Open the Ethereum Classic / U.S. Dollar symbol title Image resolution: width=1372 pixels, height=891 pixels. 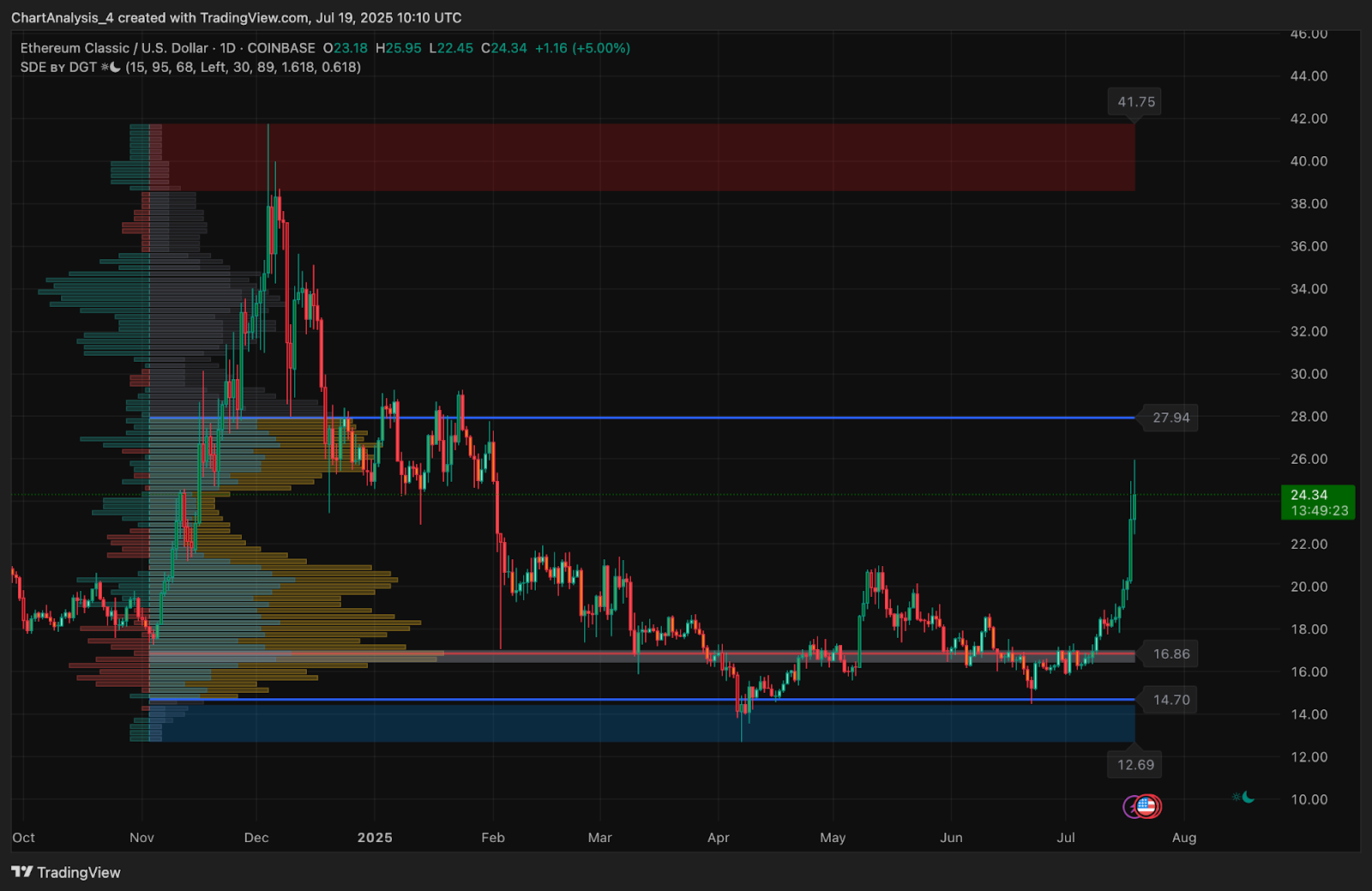[114, 48]
